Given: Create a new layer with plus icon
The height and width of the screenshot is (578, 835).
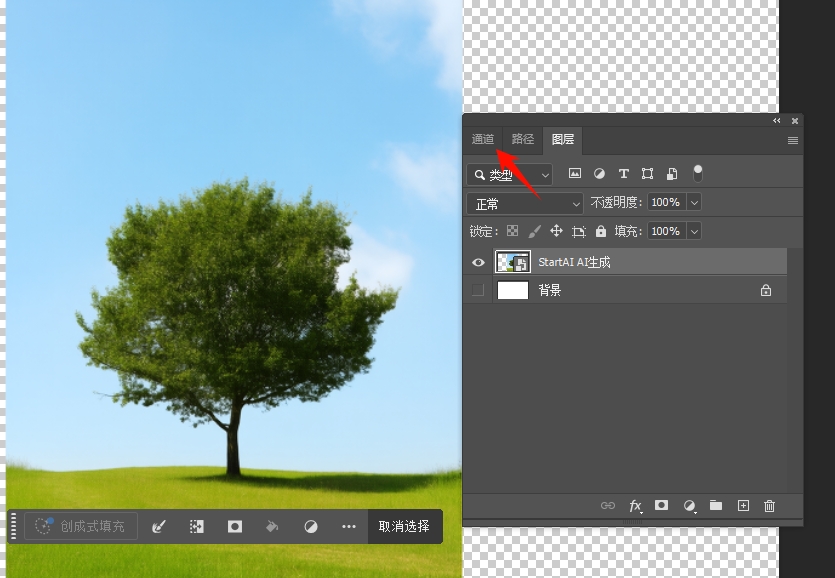Looking at the screenshot, I should (743, 506).
